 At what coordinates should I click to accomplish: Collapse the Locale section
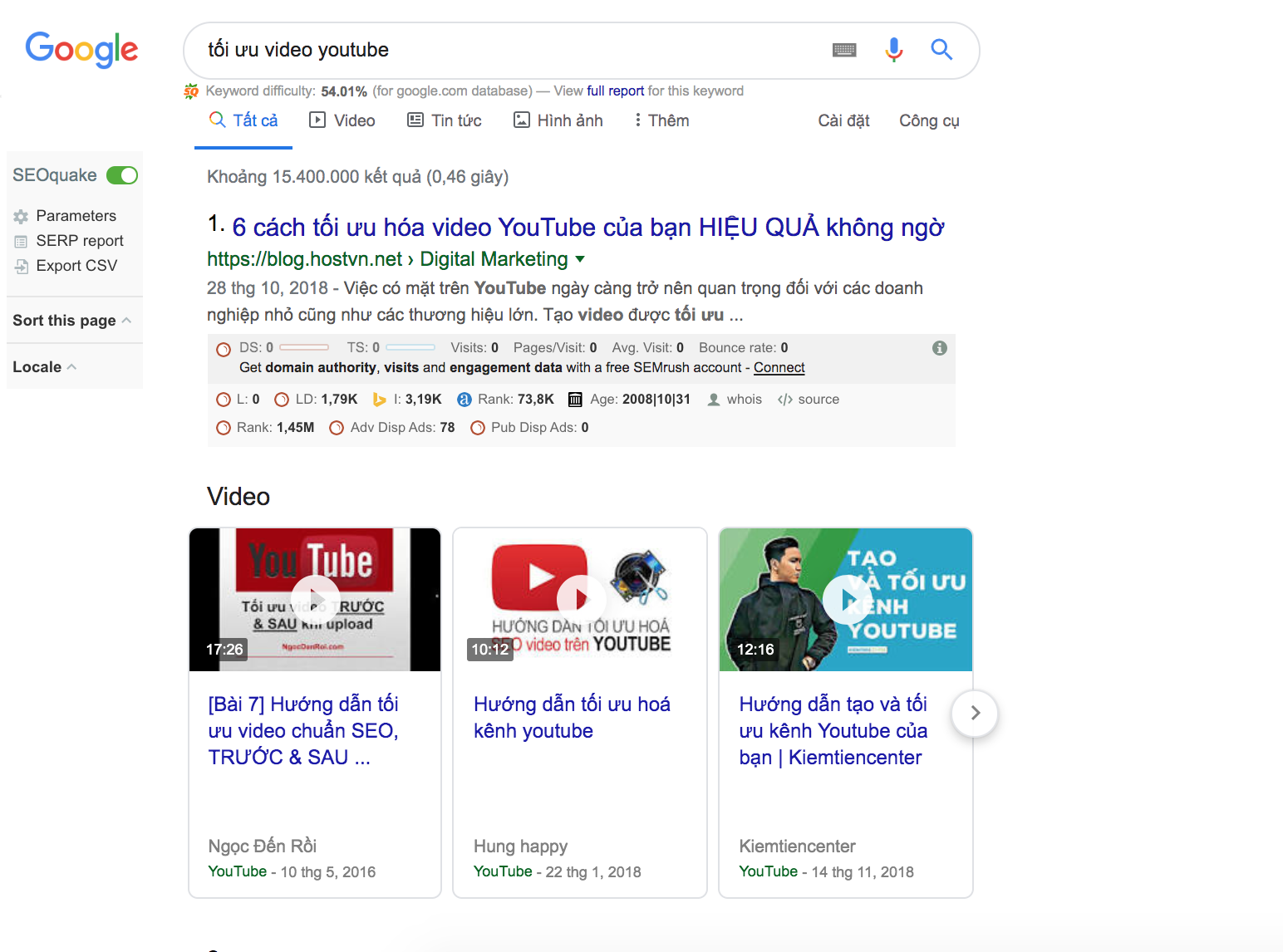click(71, 367)
